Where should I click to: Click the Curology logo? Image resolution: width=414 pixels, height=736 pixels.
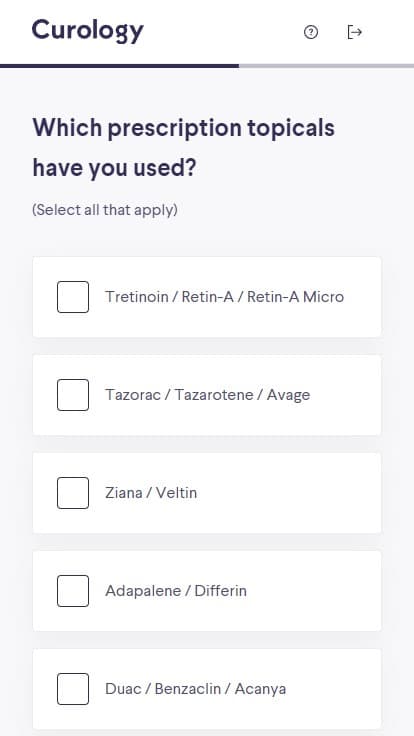pyautogui.click(x=88, y=31)
